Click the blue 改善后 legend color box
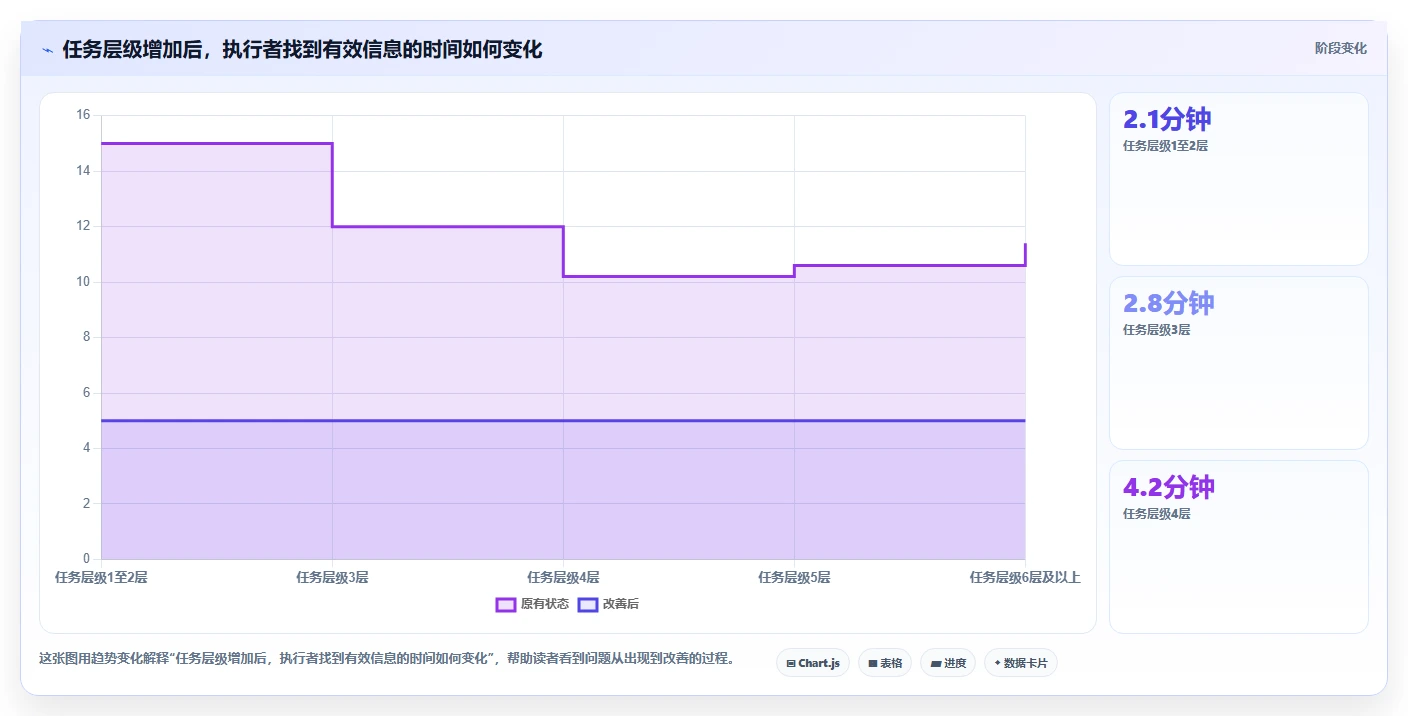 pos(588,604)
